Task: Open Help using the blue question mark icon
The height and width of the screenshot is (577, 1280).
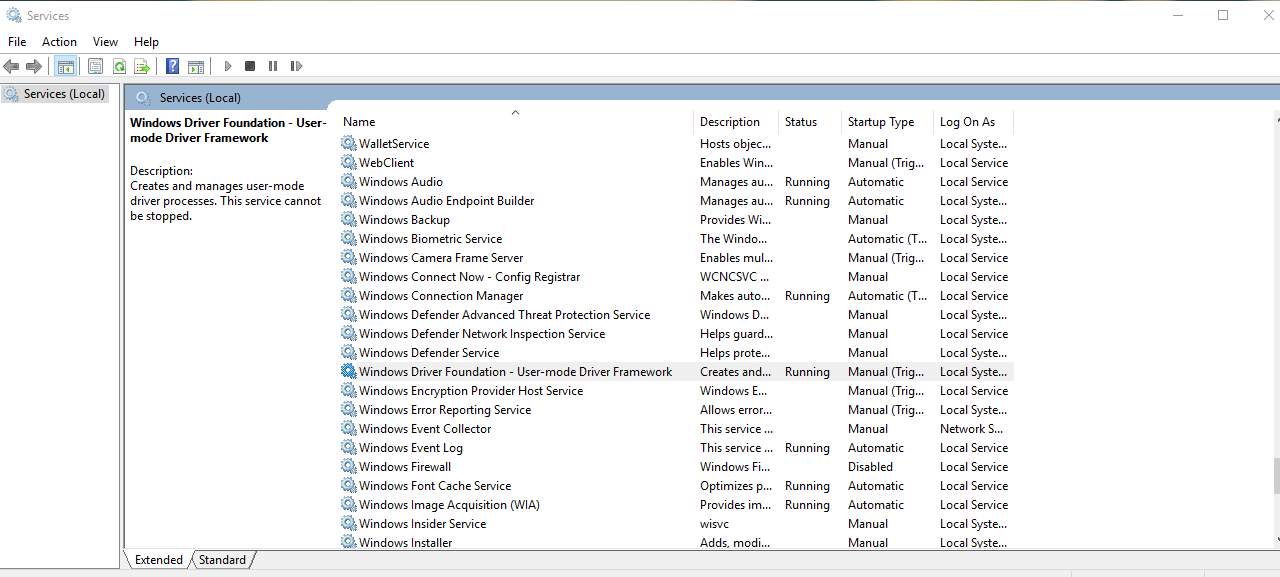Action: click(172, 66)
